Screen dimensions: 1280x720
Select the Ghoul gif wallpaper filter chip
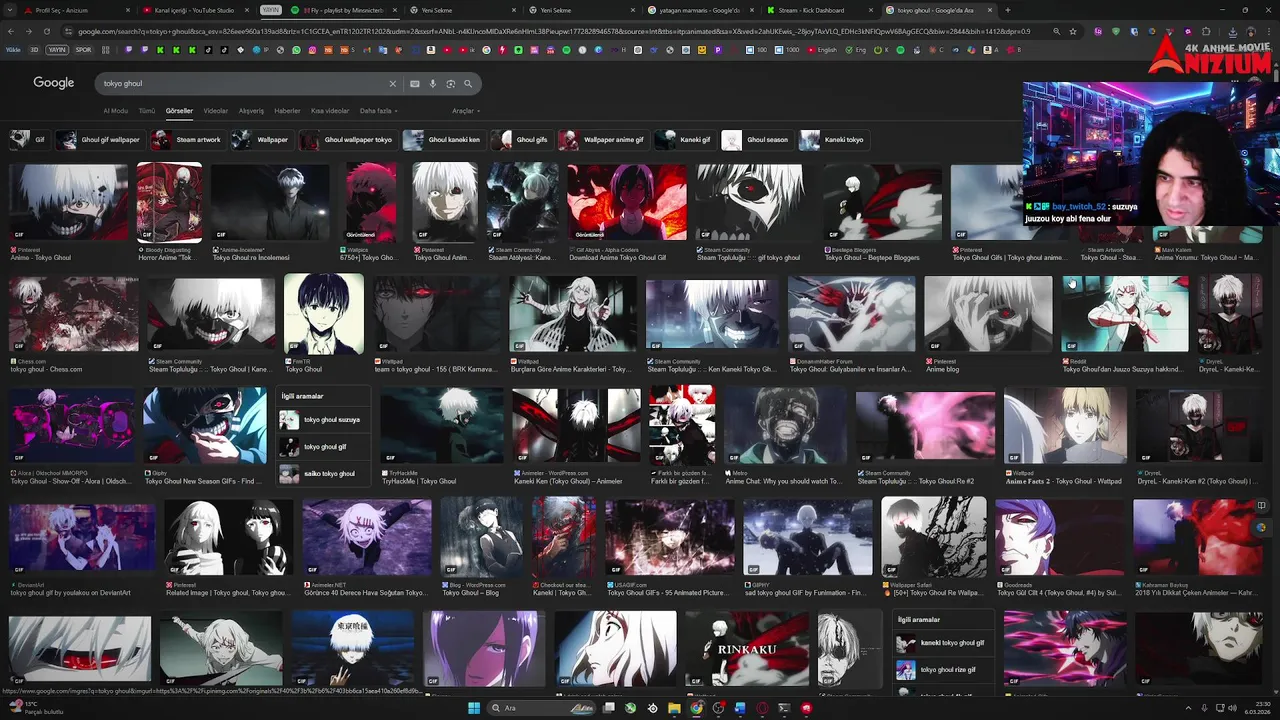coord(100,140)
